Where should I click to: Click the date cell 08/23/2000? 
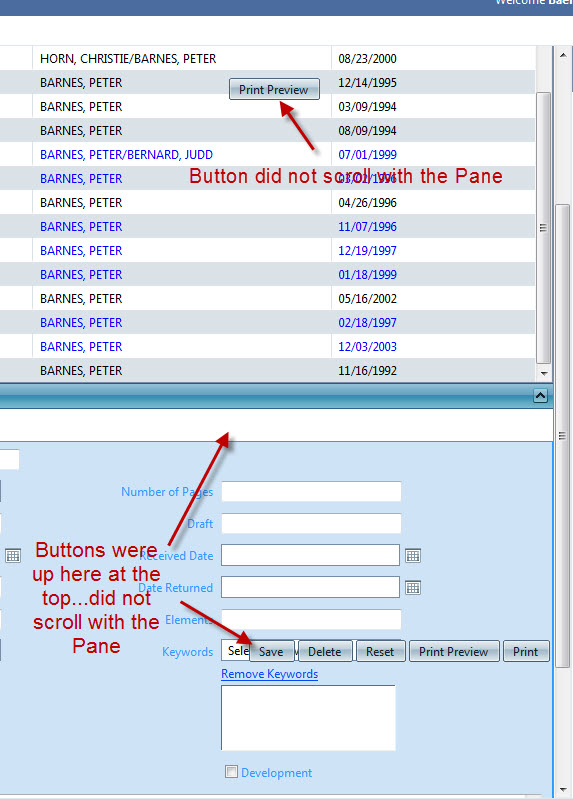[x=368, y=59]
